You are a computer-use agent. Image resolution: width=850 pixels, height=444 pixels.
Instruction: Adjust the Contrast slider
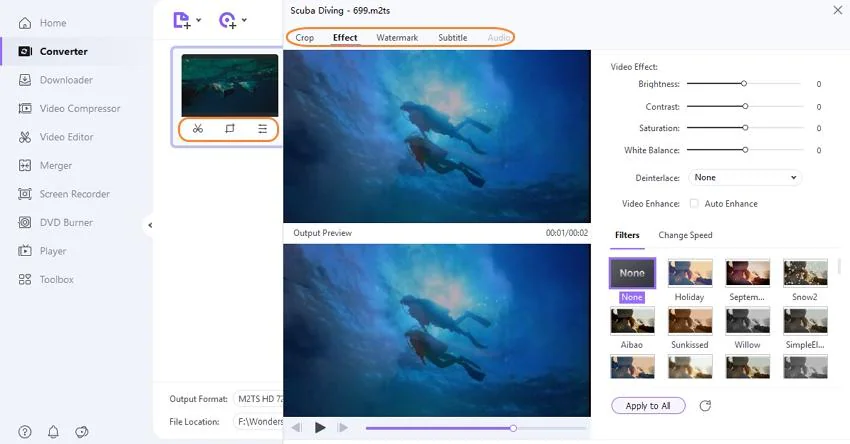744,106
